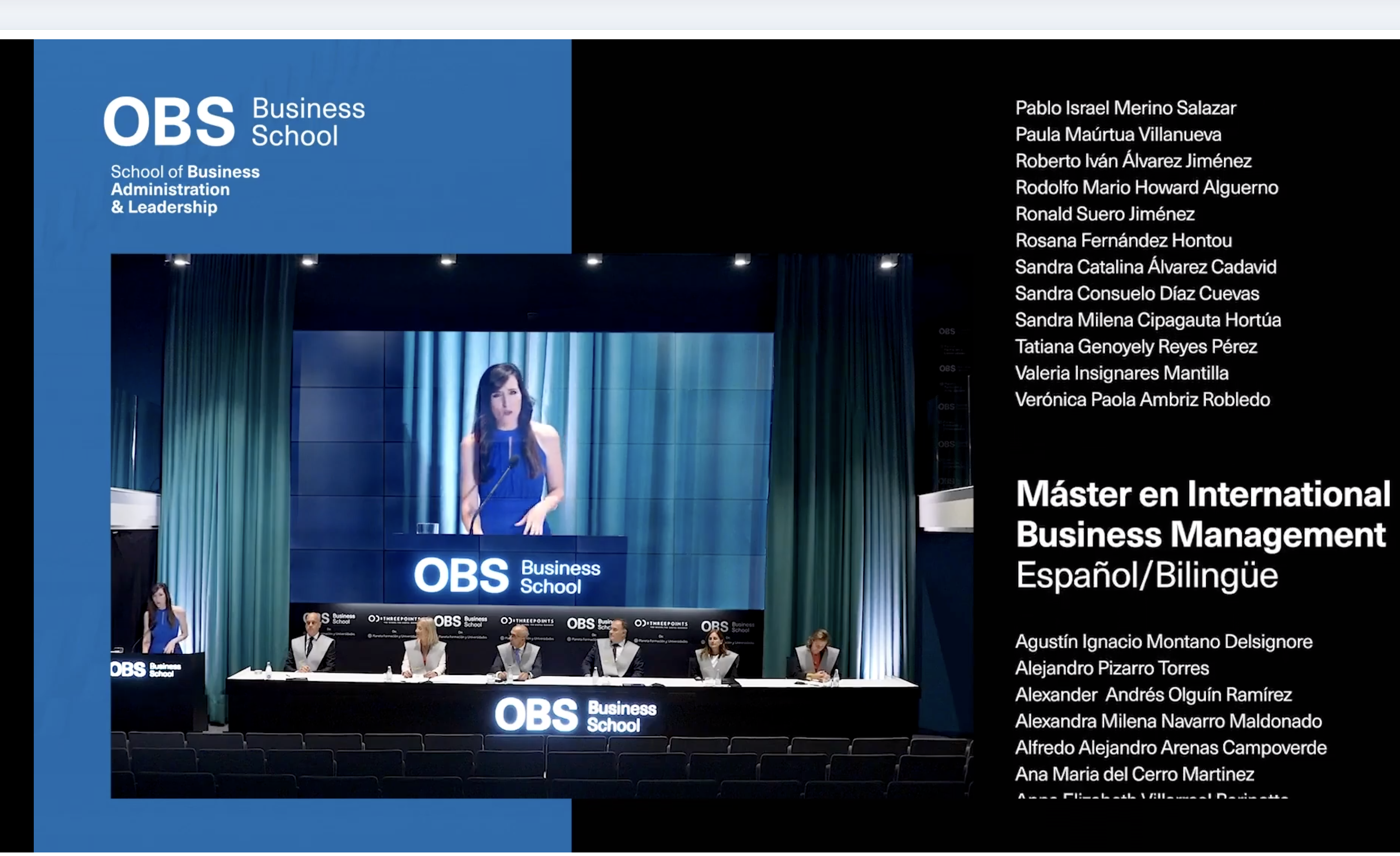Click on 'Rodolfo Mario Howard Alguerno'

click(1146, 188)
